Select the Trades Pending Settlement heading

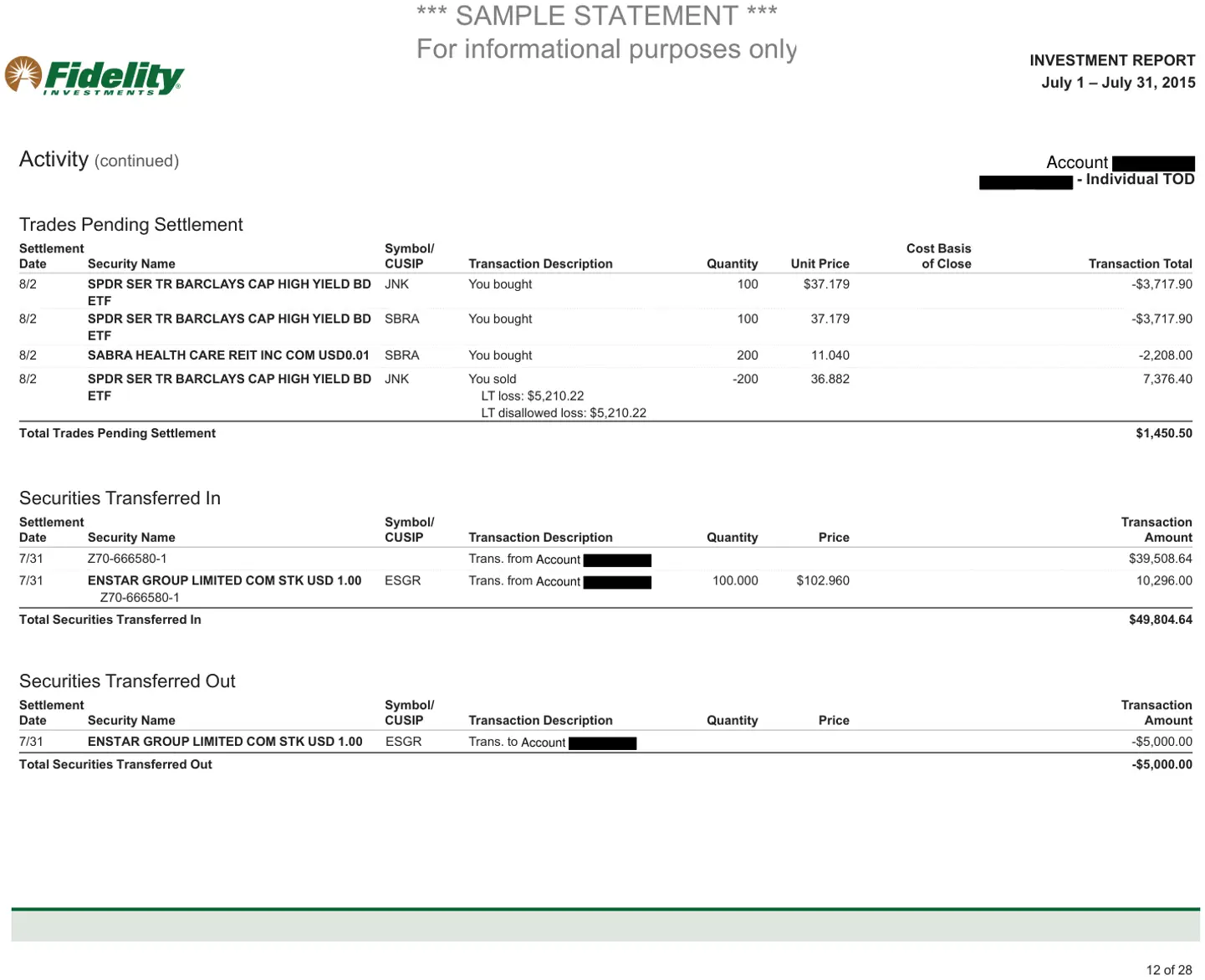pyautogui.click(x=131, y=224)
